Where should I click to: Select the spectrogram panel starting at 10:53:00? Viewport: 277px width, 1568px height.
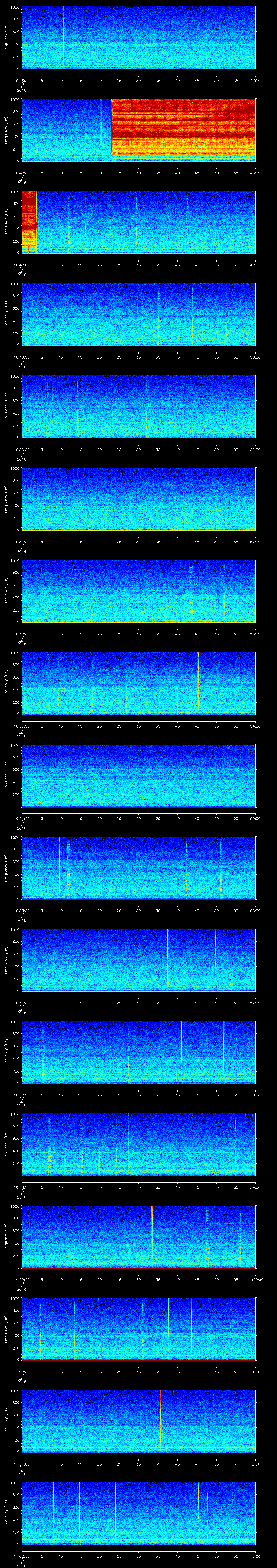pos(138,683)
